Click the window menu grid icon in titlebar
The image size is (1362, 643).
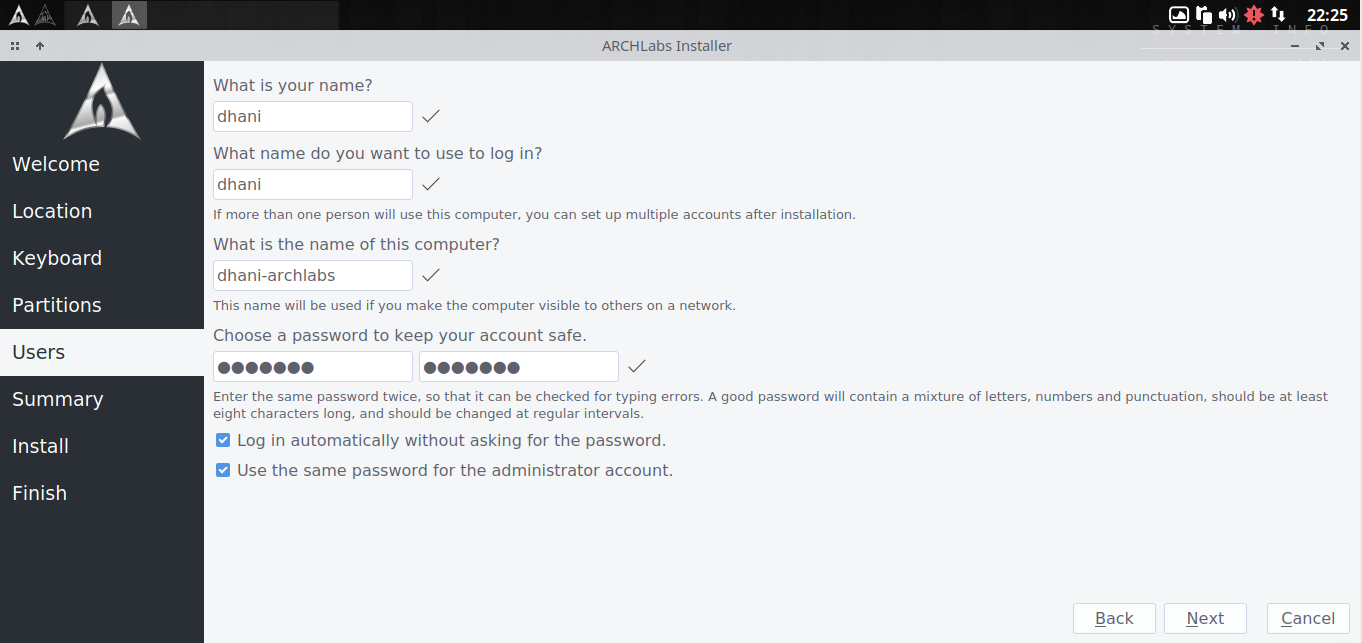15,46
